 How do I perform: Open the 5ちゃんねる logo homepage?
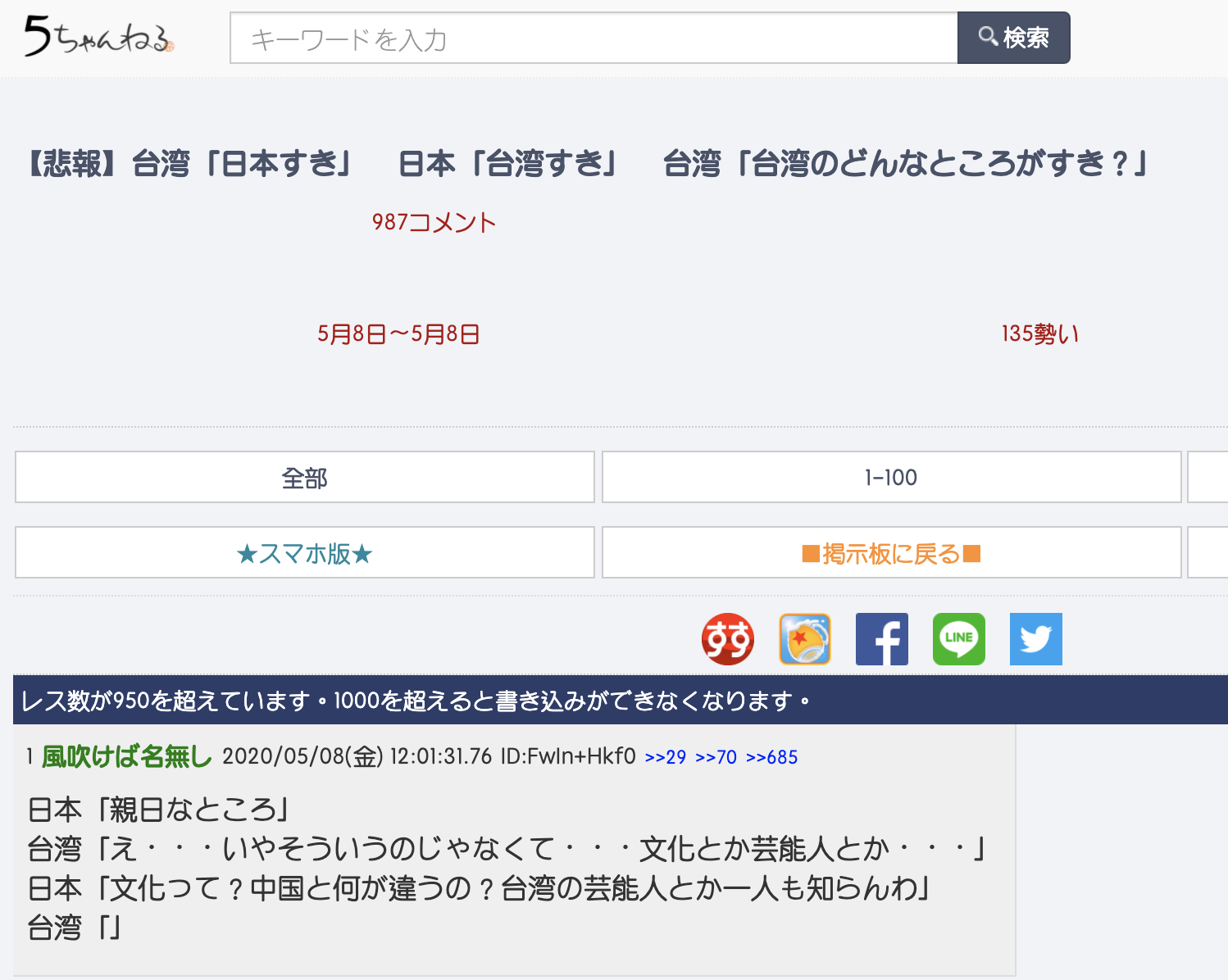pyautogui.click(x=98, y=37)
